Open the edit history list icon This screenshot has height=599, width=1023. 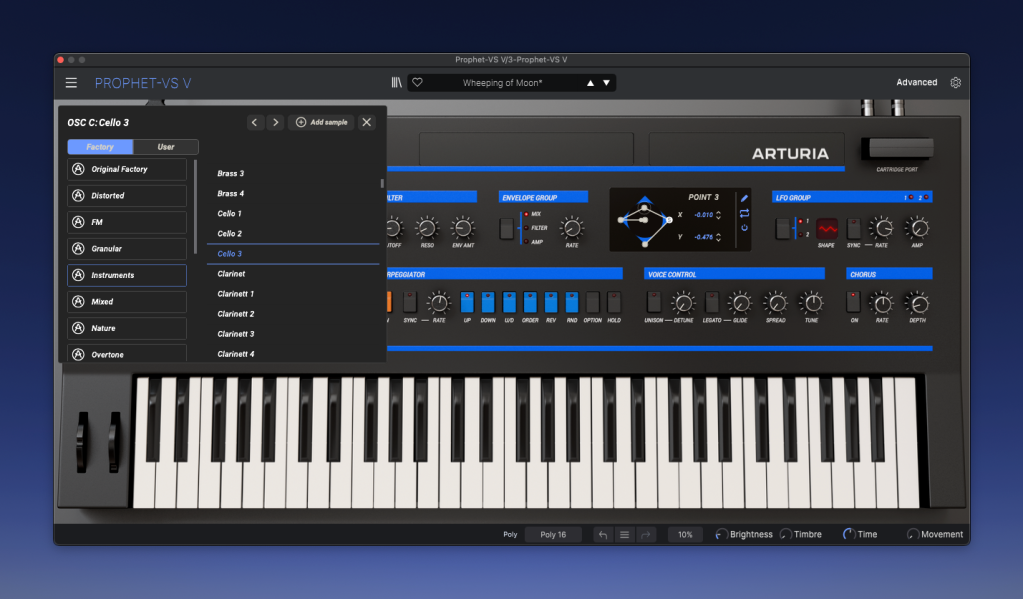624,535
